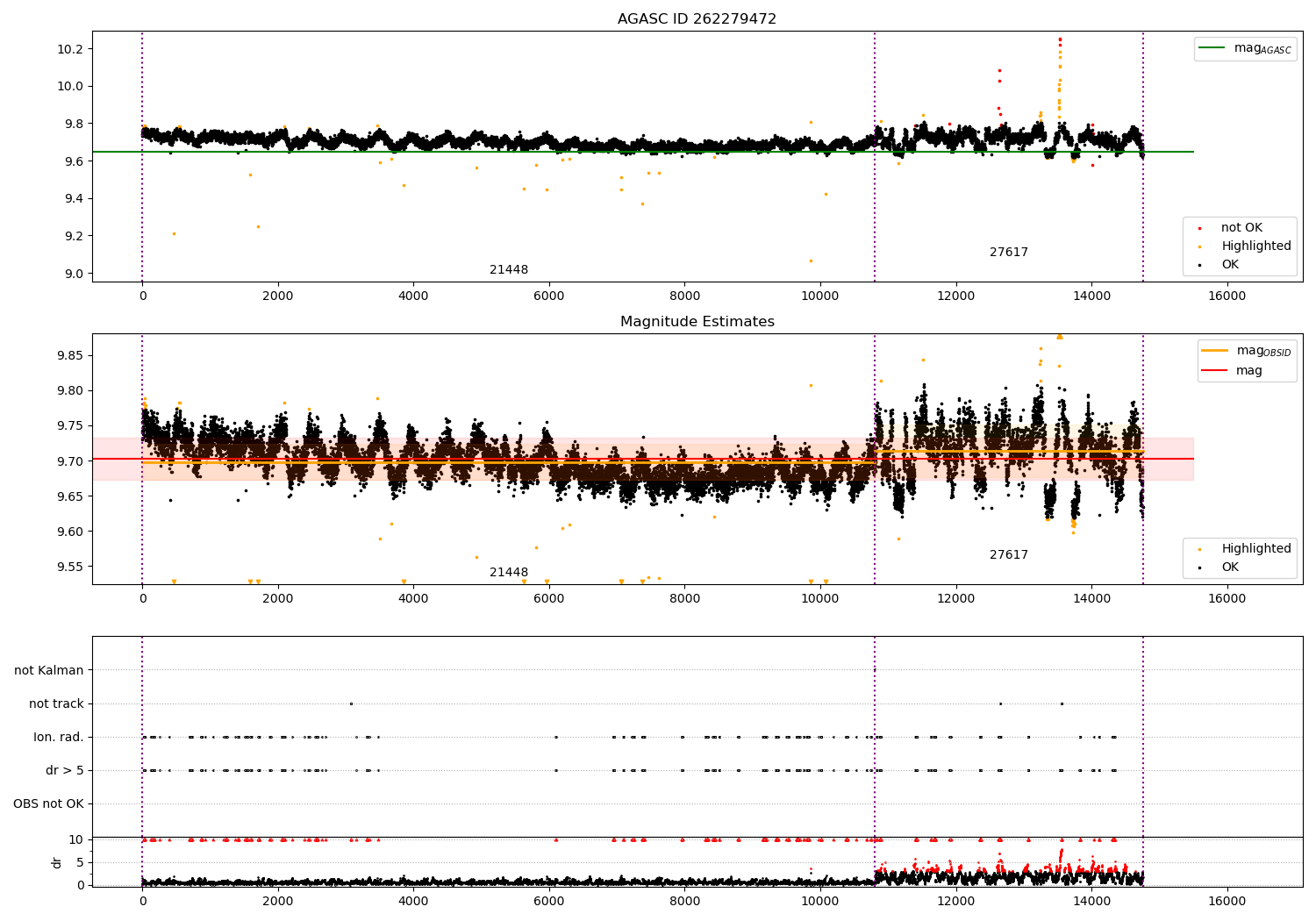This screenshot has height=921, width=1316.
Task: Click the 12000 x-axis tick of middle plot
Action: (x=955, y=599)
